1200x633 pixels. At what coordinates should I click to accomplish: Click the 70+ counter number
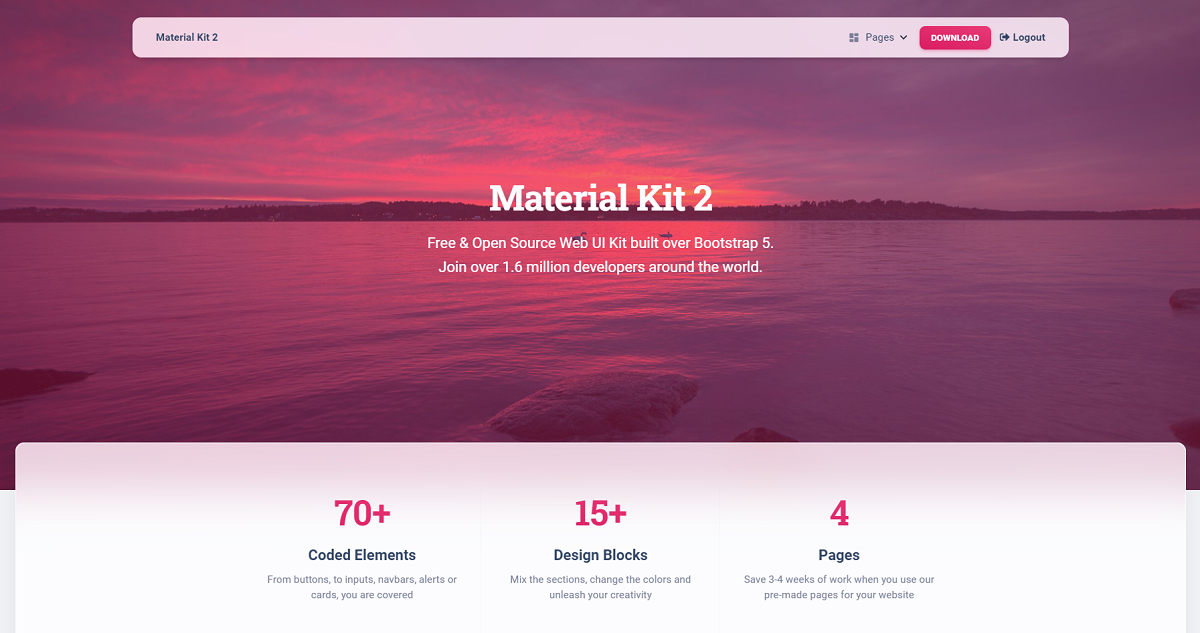click(362, 513)
